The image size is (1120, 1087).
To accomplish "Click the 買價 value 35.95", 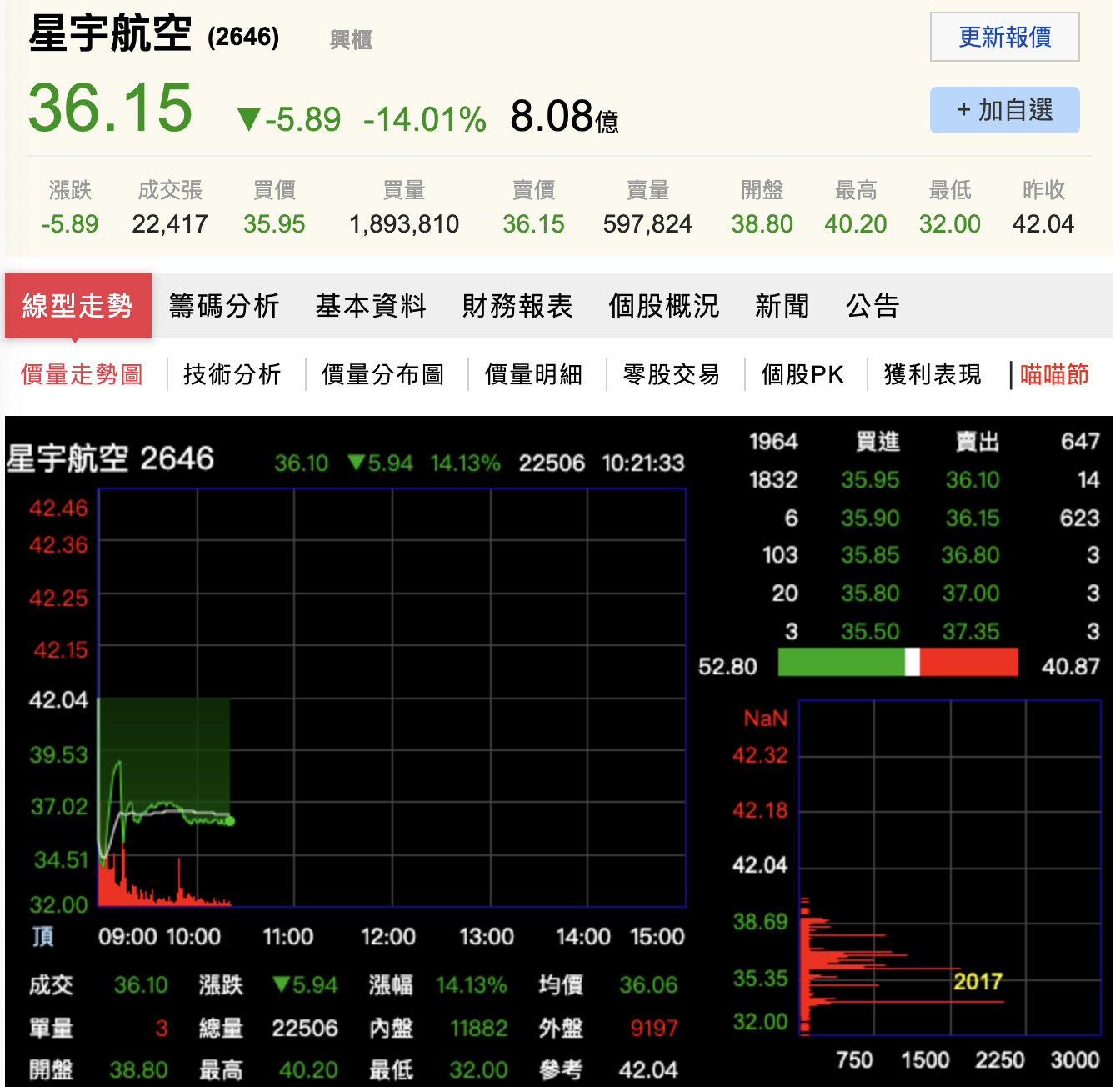I will click(274, 223).
